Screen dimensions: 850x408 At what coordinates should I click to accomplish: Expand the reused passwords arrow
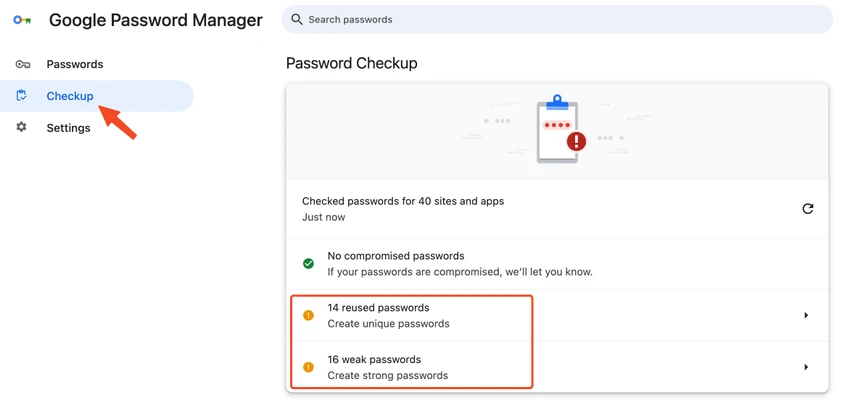806,315
